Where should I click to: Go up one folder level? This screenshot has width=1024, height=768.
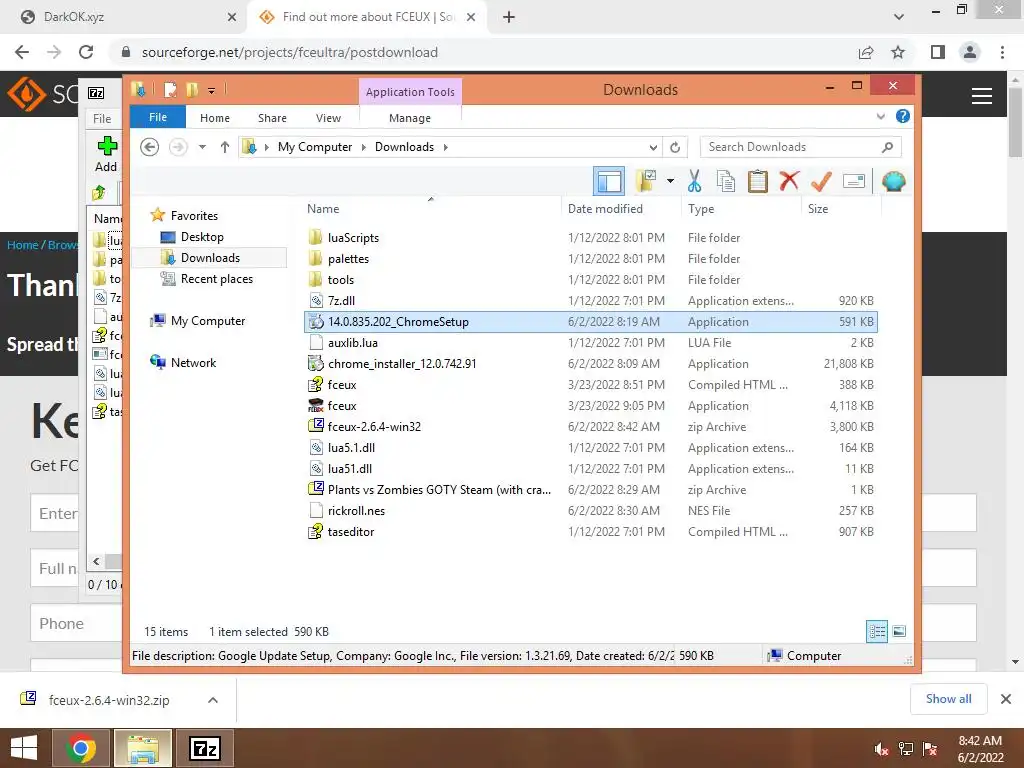[x=225, y=147]
